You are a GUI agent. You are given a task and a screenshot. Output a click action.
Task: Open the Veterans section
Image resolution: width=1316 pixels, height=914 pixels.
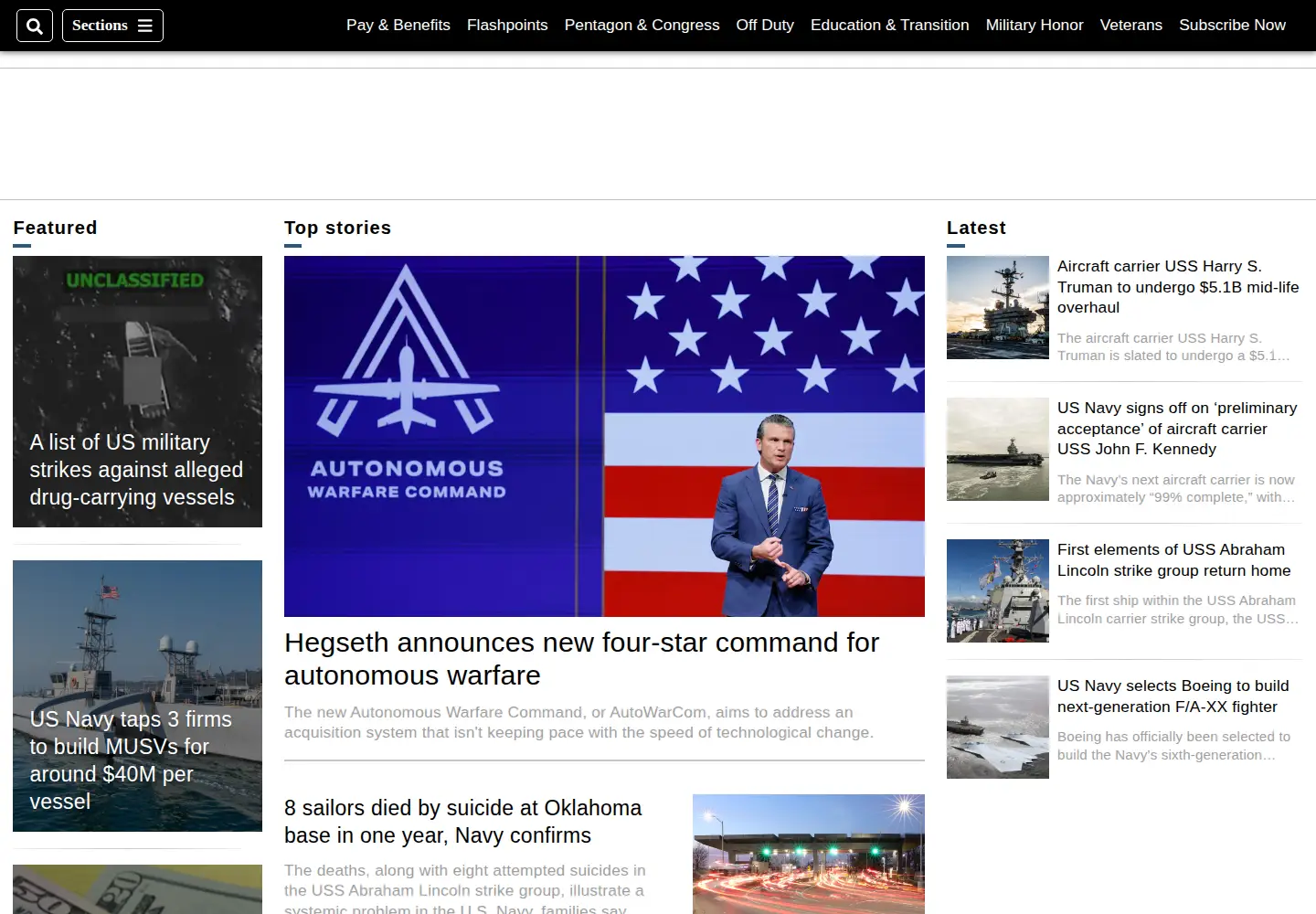pyautogui.click(x=1131, y=26)
